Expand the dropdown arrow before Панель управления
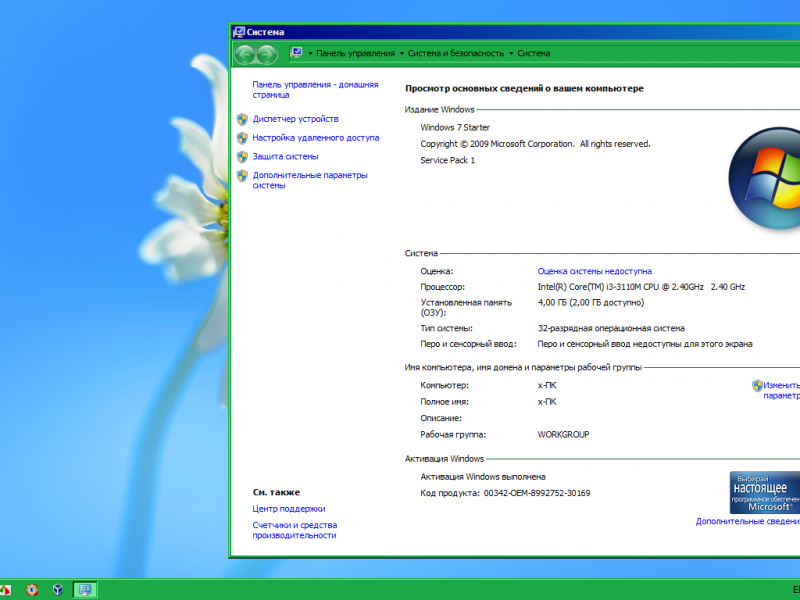 310,54
